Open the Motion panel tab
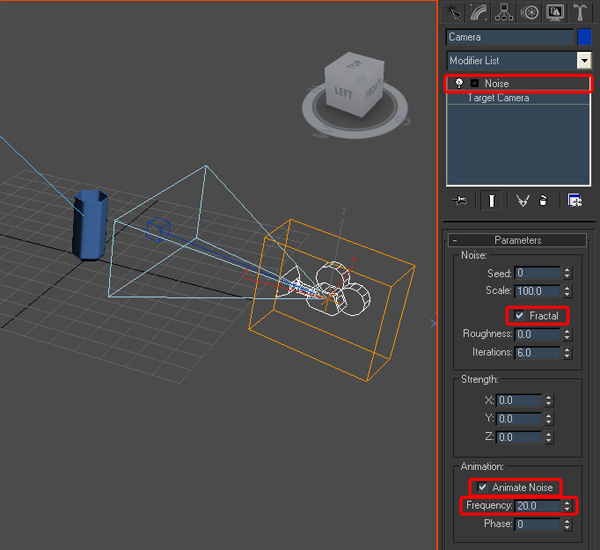Viewport: 600px width, 550px height. click(x=530, y=13)
